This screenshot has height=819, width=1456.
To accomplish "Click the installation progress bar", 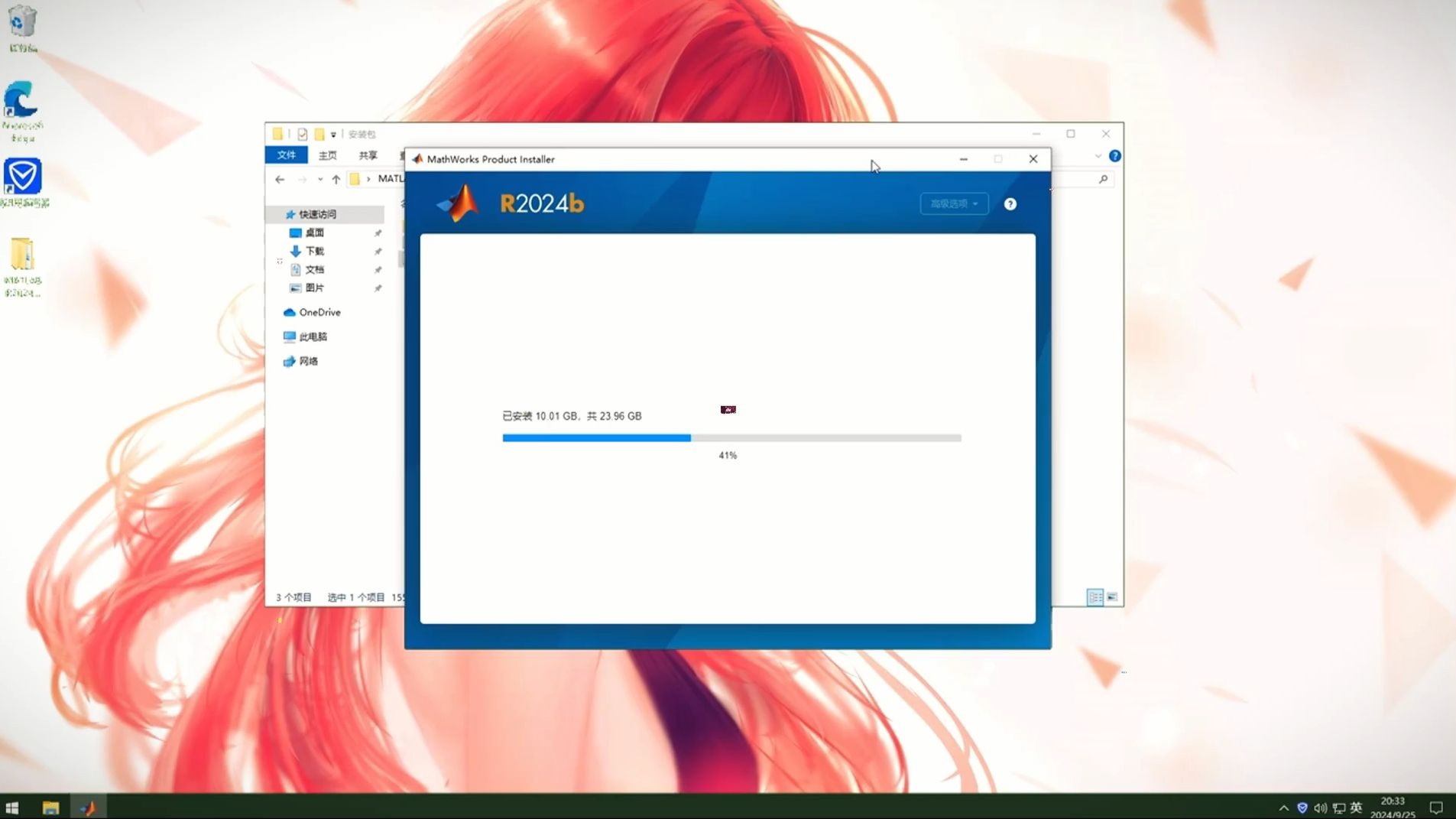I will coord(731,438).
